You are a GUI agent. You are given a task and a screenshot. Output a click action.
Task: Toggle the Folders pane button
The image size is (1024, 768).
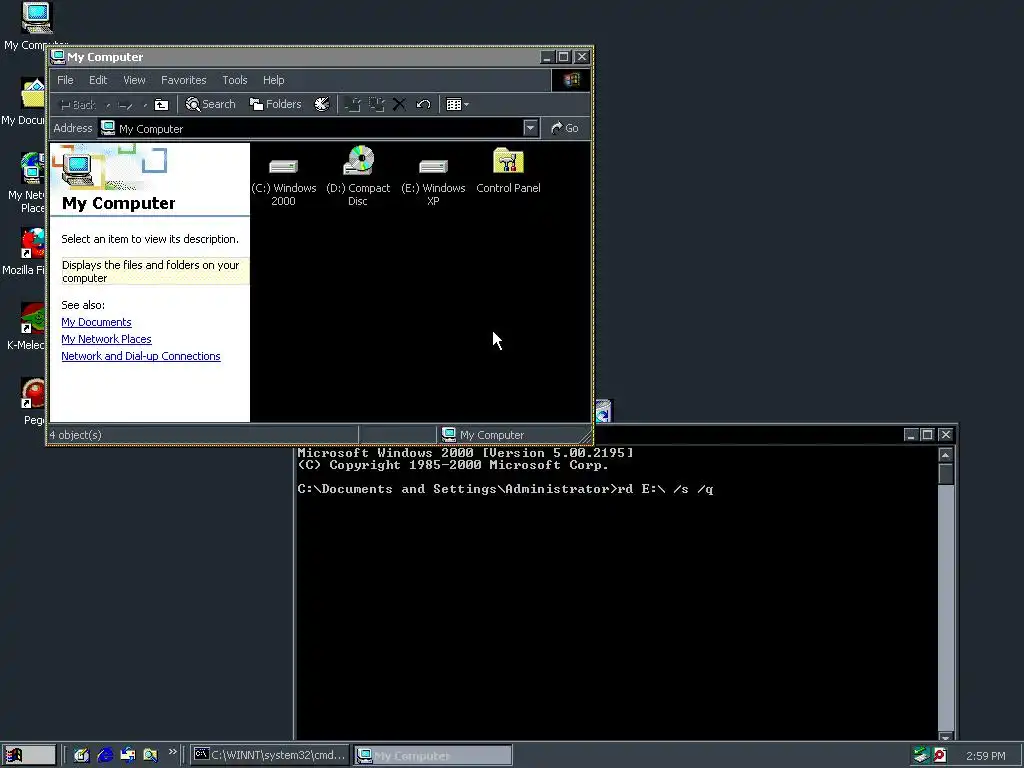click(276, 104)
